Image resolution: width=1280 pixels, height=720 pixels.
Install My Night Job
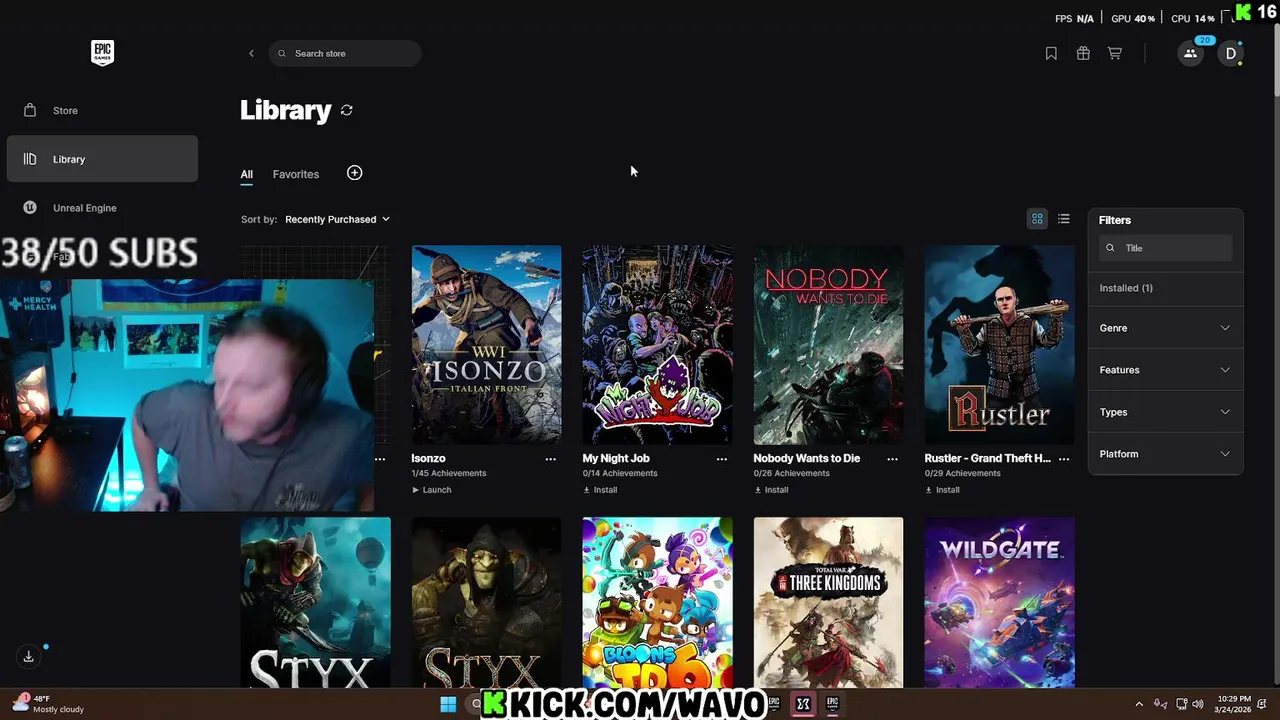[x=600, y=490]
